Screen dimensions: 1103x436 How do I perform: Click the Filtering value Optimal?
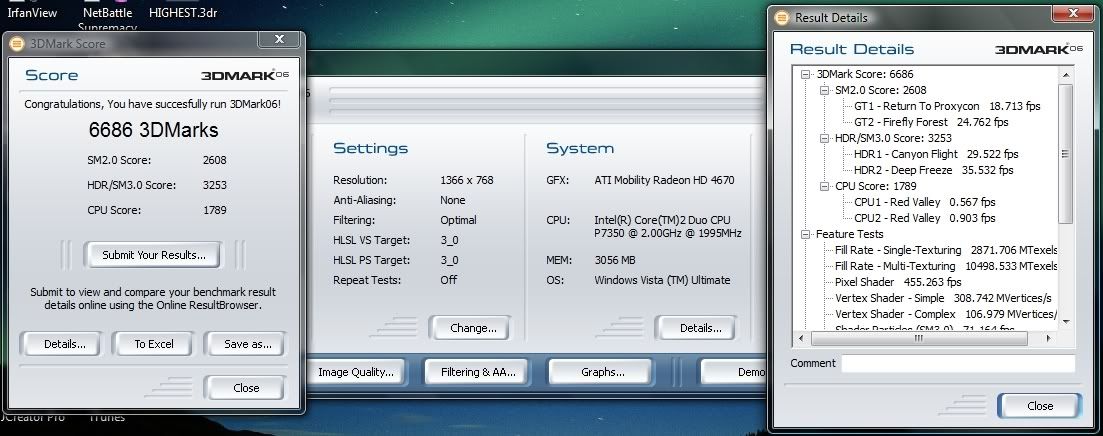[458, 220]
